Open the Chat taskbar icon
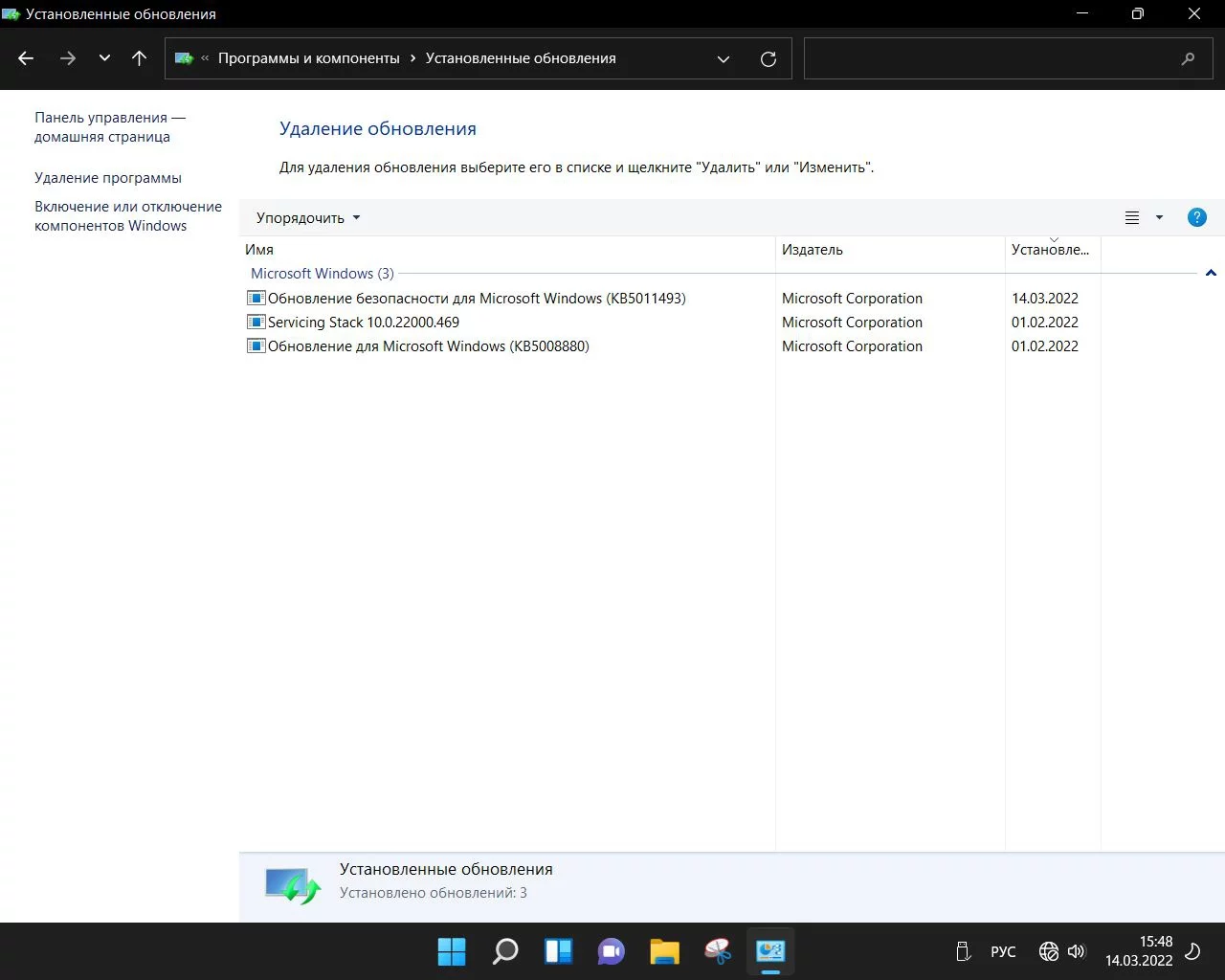The height and width of the screenshot is (980, 1225). [x=612, y=951]
